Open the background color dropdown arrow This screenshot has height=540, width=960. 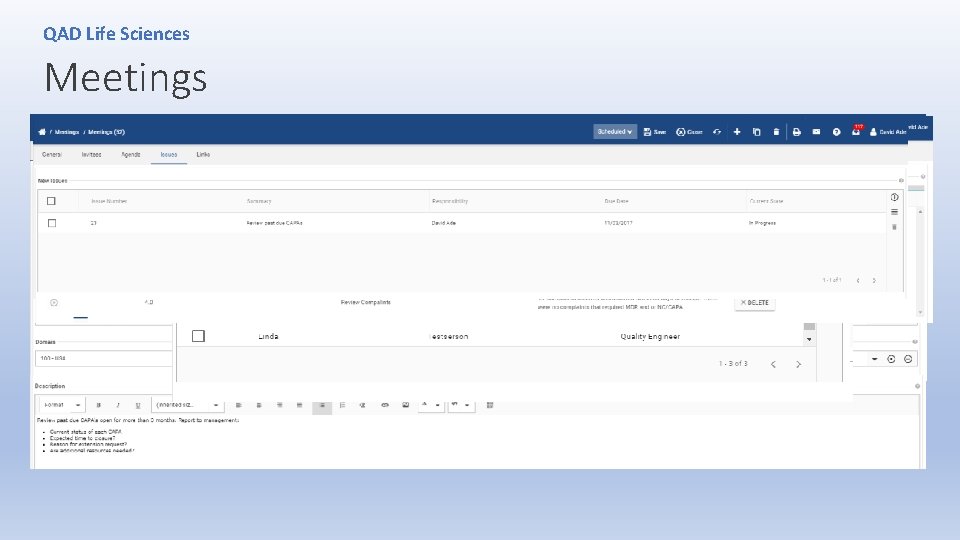coord(467,405)
